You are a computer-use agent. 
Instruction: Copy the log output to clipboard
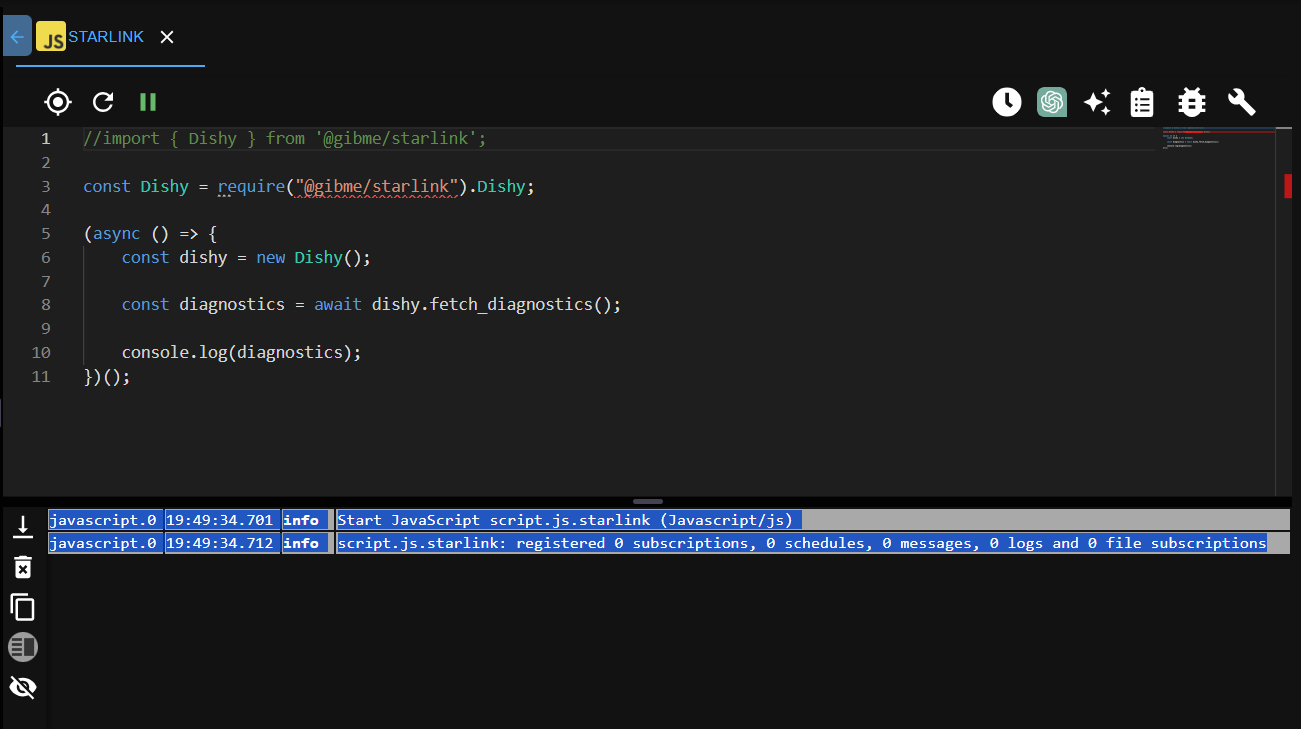point(23,607)
